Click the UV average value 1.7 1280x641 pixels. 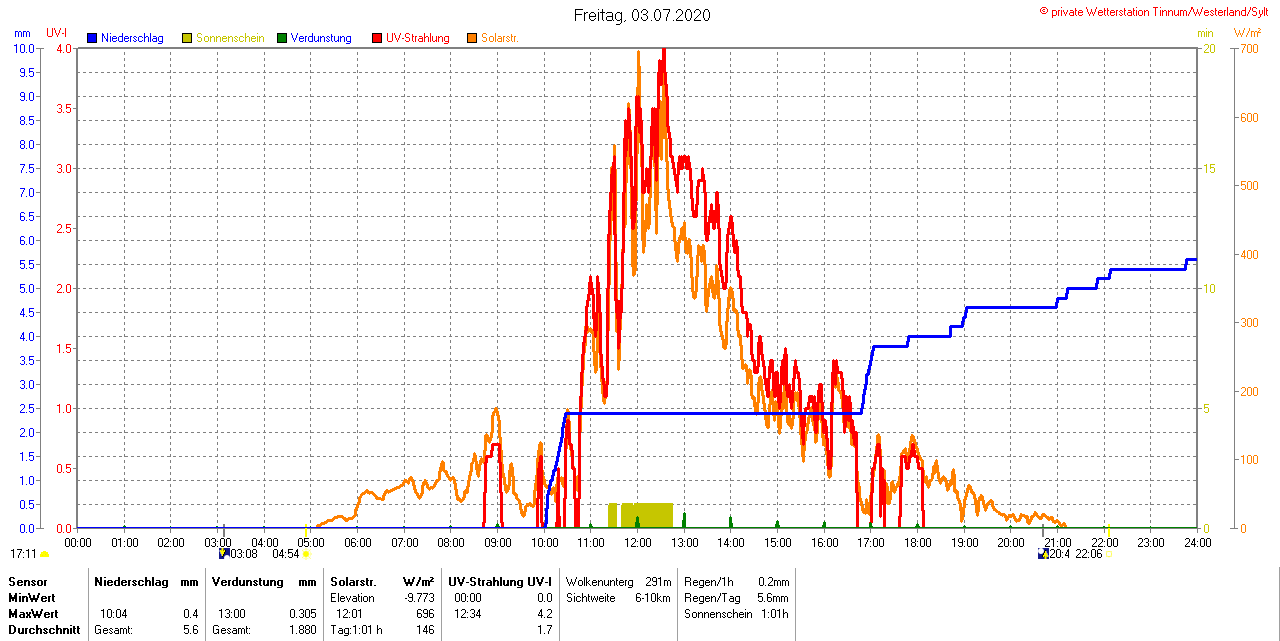(x=545, y=629)
